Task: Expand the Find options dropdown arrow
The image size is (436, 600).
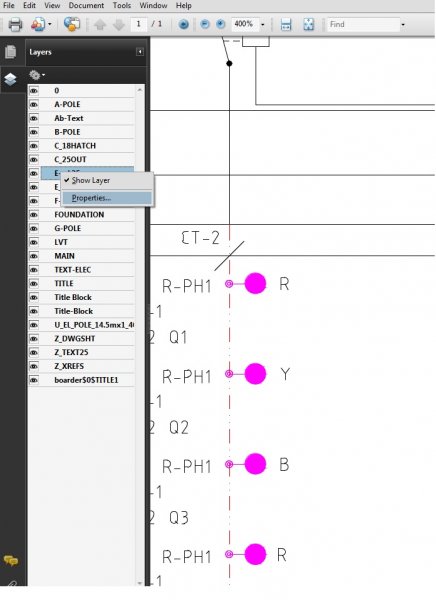Action: tap(403, 25)
